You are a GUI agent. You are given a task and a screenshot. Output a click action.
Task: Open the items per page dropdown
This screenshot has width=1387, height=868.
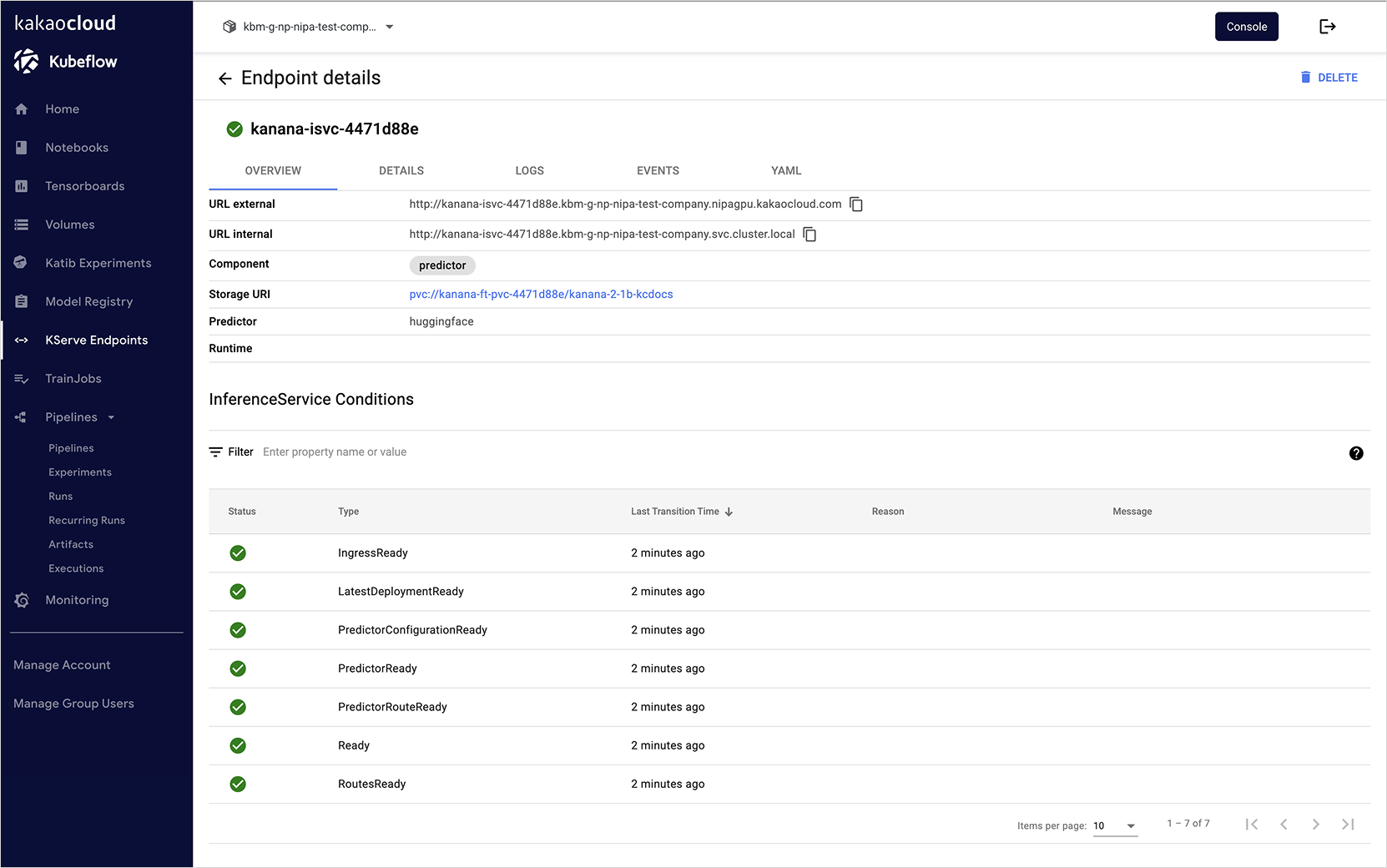tap(1115, 825)
